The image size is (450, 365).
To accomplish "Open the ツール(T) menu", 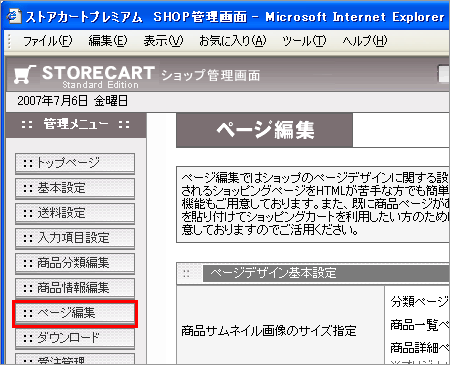I will click(304, 41).
